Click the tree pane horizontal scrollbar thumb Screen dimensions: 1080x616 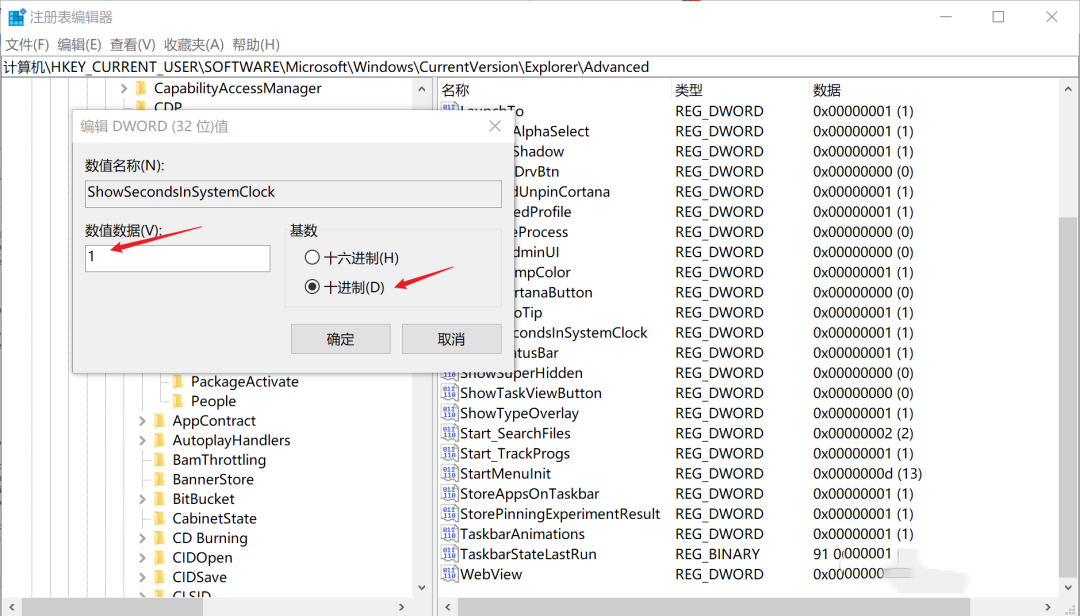(112, 607)
